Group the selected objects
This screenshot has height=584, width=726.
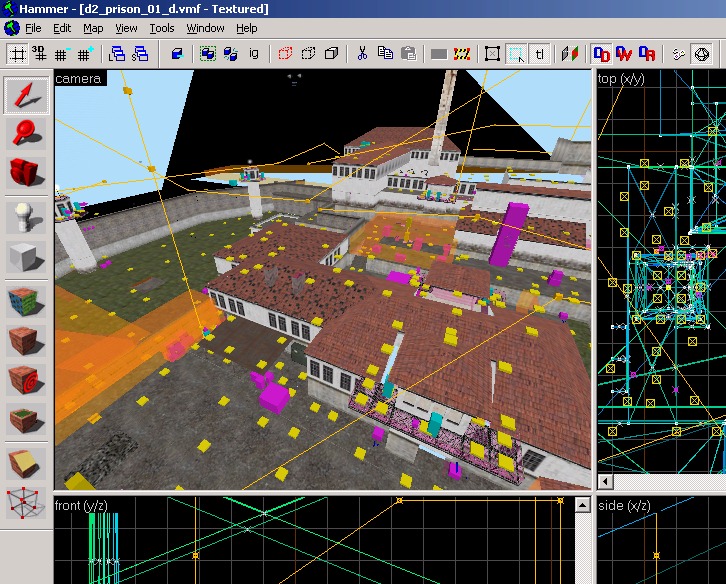(208, 54)
